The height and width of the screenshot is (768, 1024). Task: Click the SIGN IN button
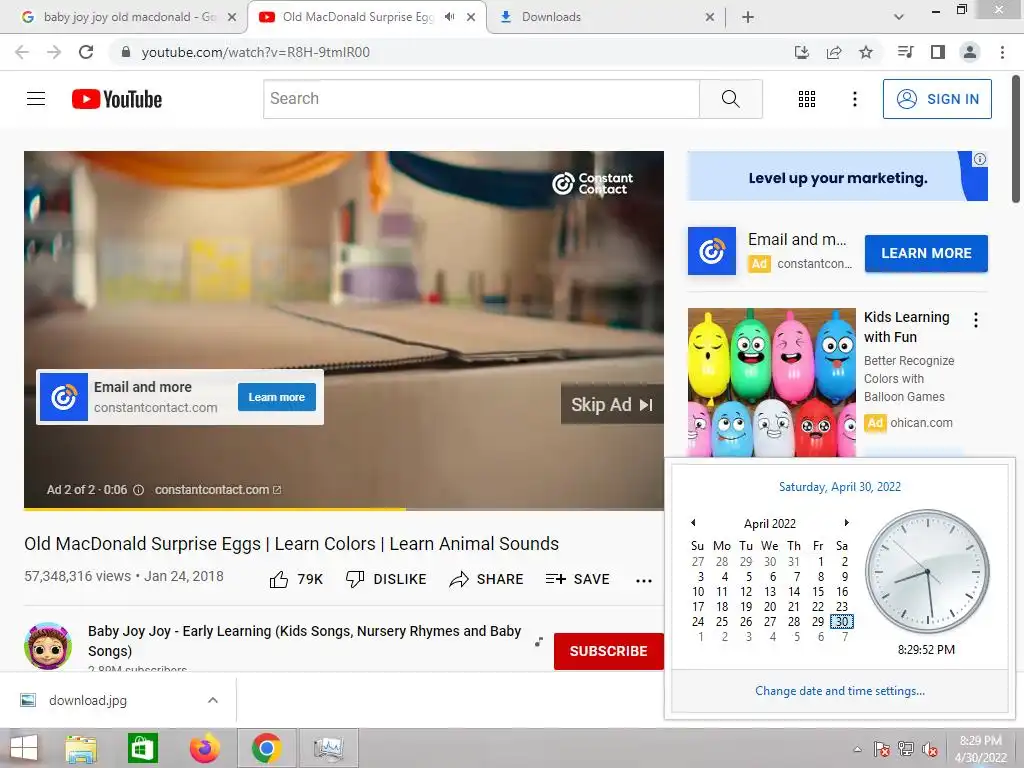tap(937, 99)
